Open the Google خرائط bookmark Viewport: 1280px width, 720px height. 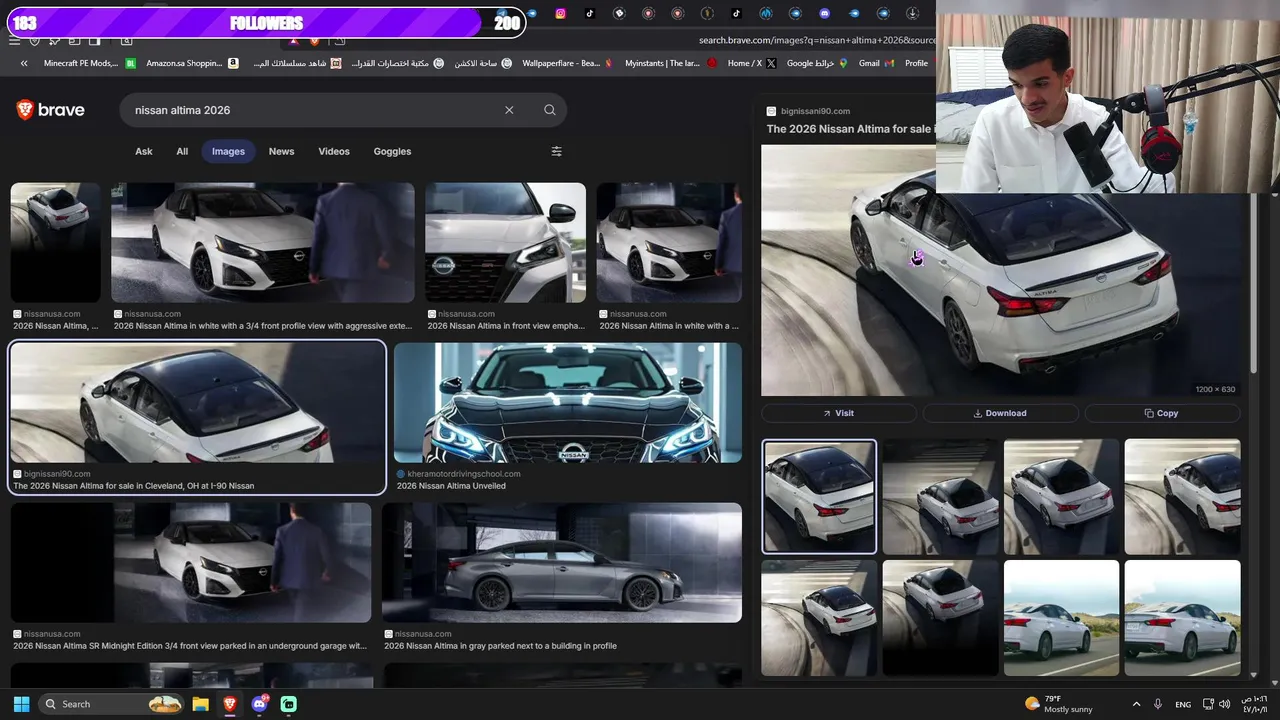coord(817,63)
